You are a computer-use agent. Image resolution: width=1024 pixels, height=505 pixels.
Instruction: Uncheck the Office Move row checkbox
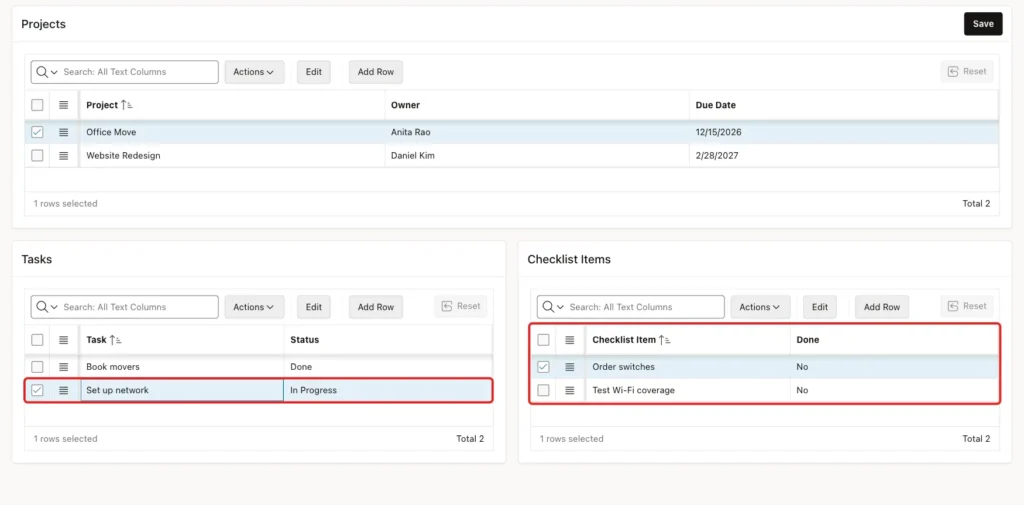pyautogui.click(x=37, y=132)
